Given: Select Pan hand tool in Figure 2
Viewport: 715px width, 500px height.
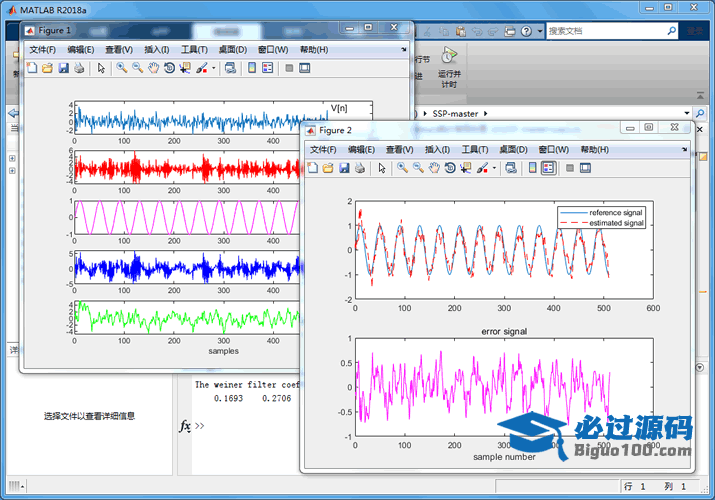Looking at the screenshot, I should (x=434, y=168).
